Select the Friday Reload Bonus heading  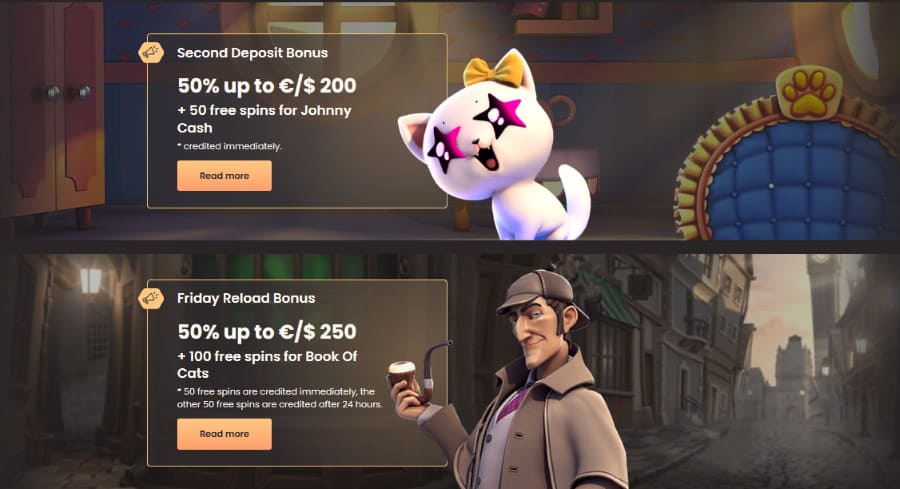pos(246,298)
